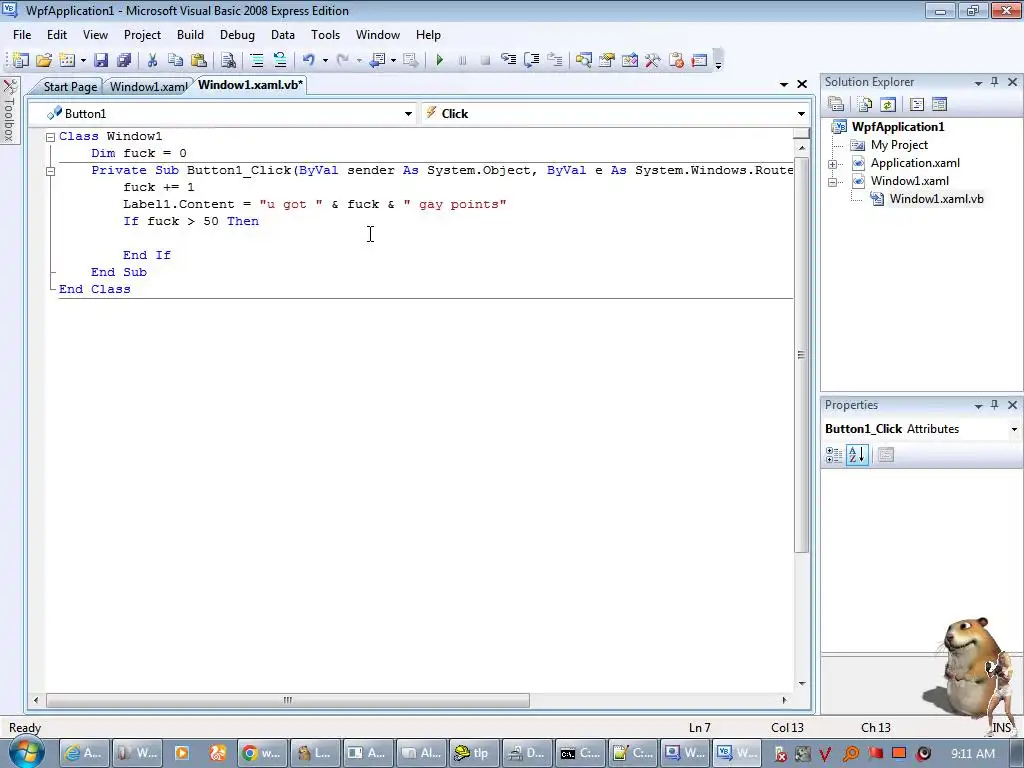This screenshot has width=1024, height=768.
Task: Click the Paste clipboard icon
Action: tap(199, 60)
